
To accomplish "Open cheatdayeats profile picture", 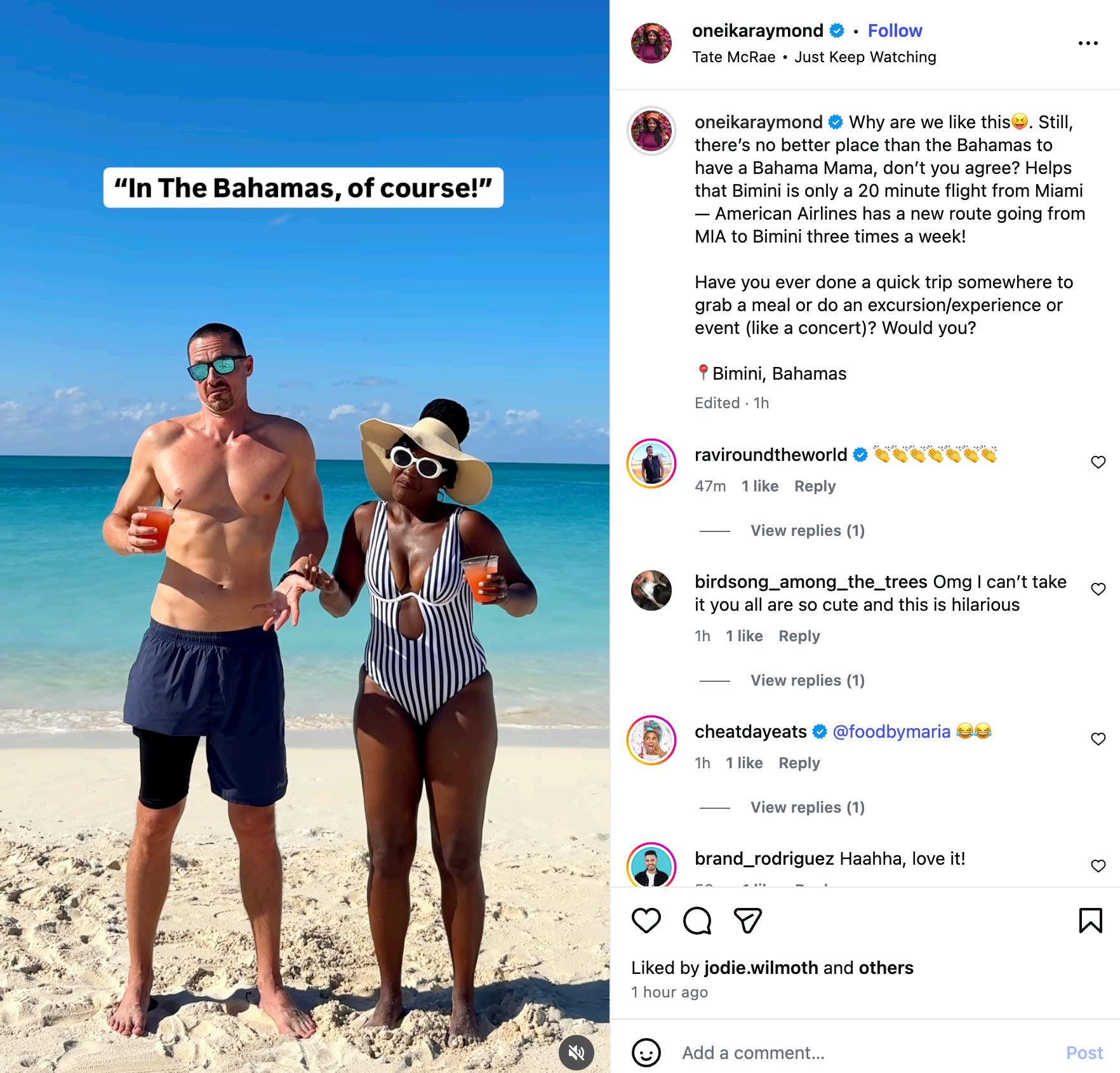I will [x=651, y=740].
